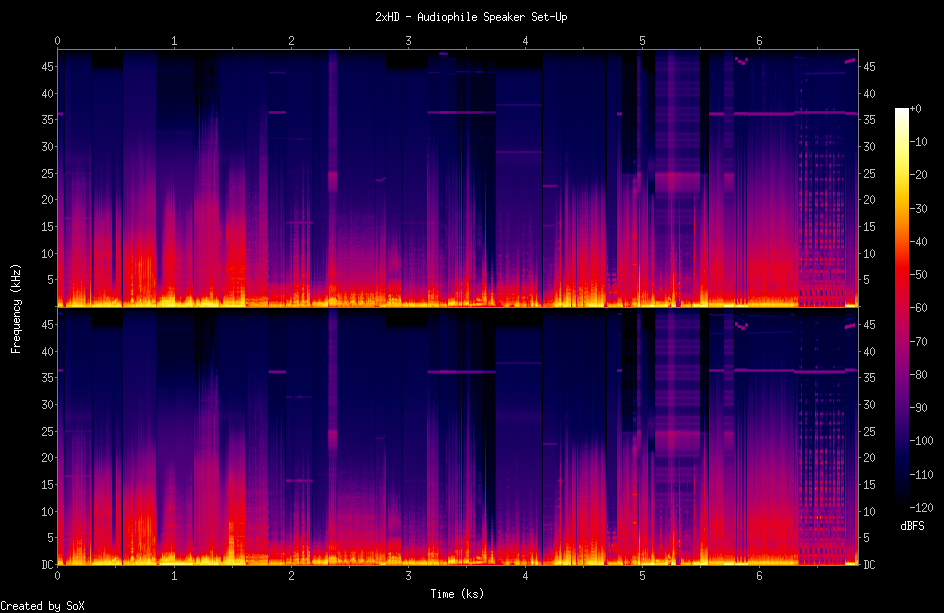Click the title "2xHD - Audiophile Speaker Set-Up"
Screen dimensions: 944x613
[471, 17]
